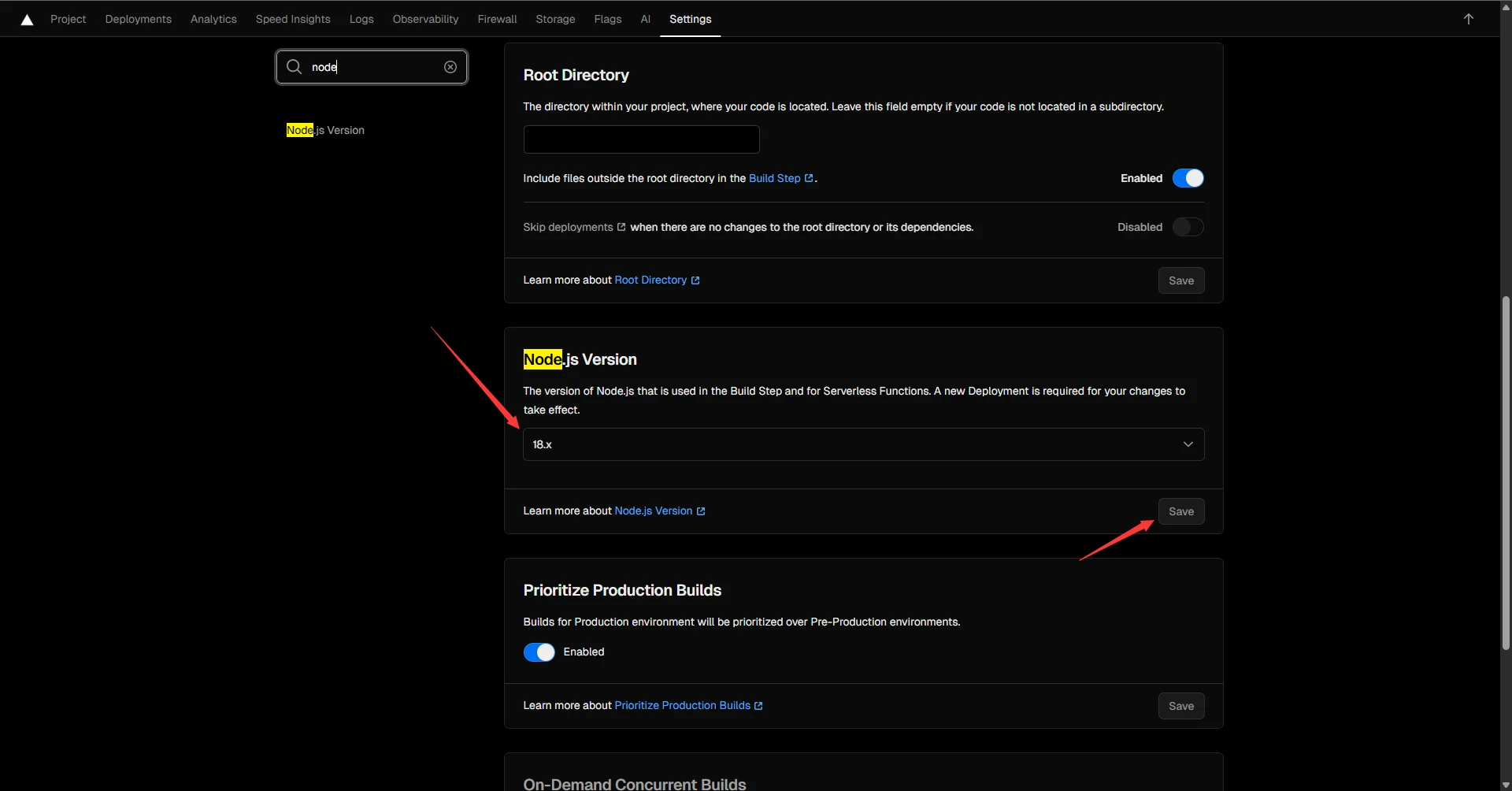This screenshot has width=1512, height=791.
Task: Switch to the Observability tab
Action: (x=425, y=19)
